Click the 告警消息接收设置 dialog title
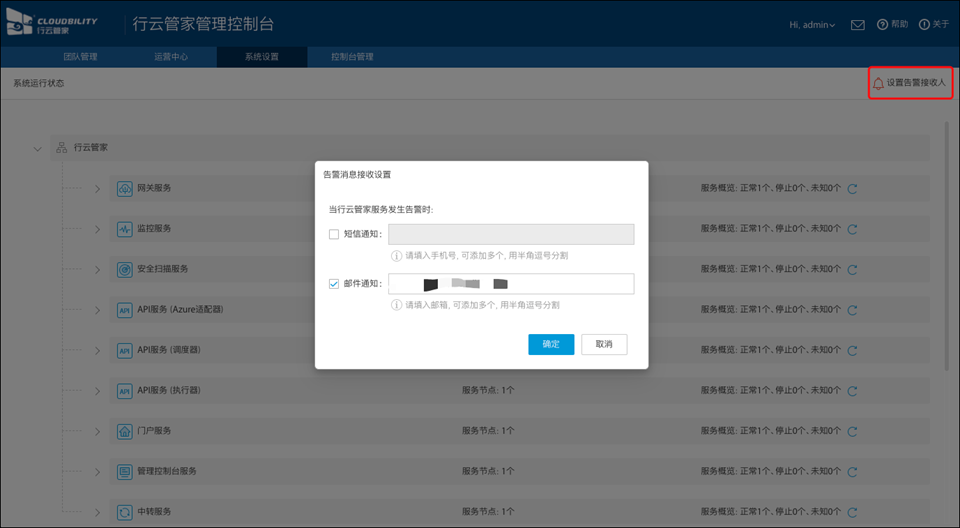The width and height of the screenshot is (960, 528). click(357, 175)
